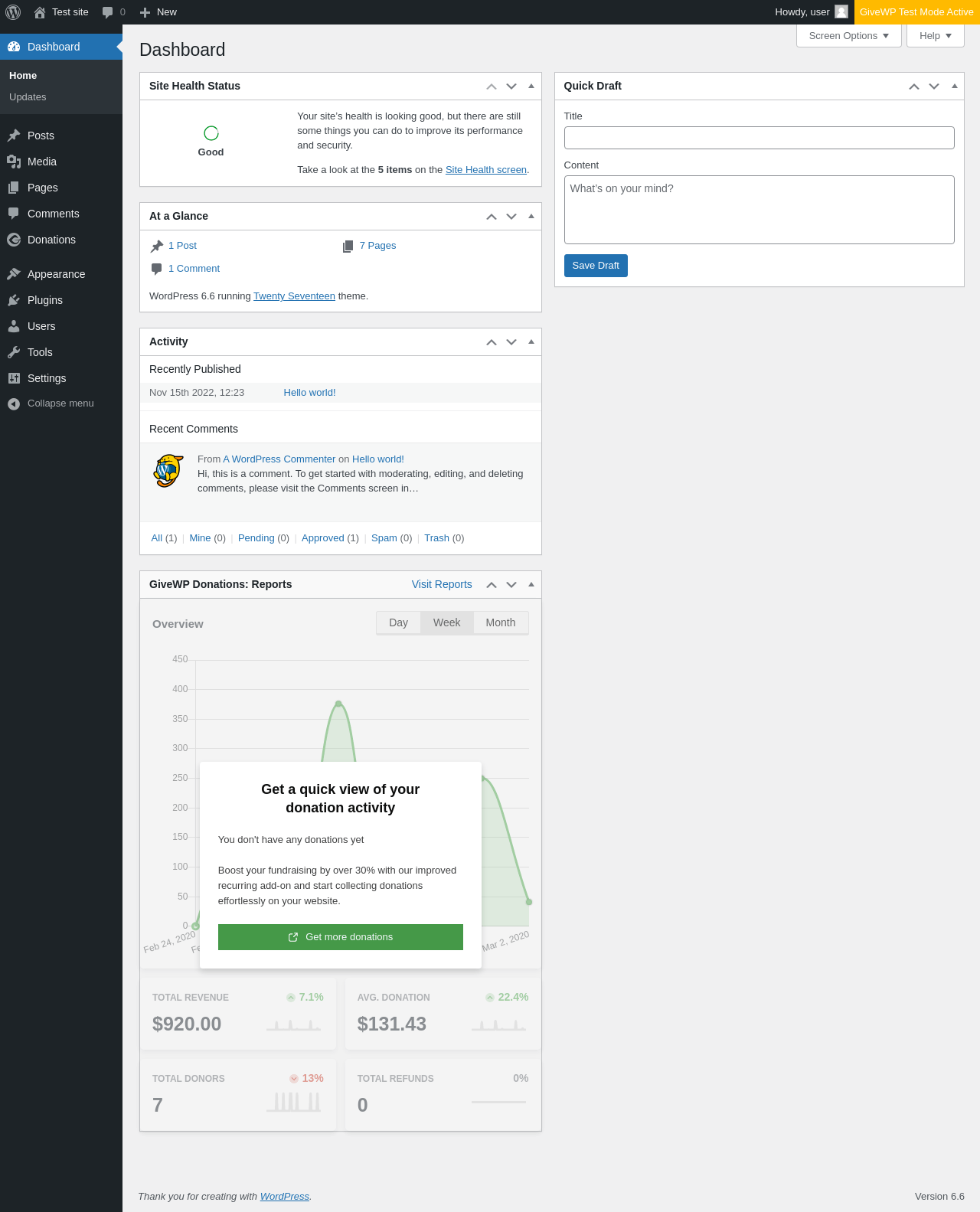Open the Site Health screen link
The width and height of the screenshot is (980, 1212).
486,170
